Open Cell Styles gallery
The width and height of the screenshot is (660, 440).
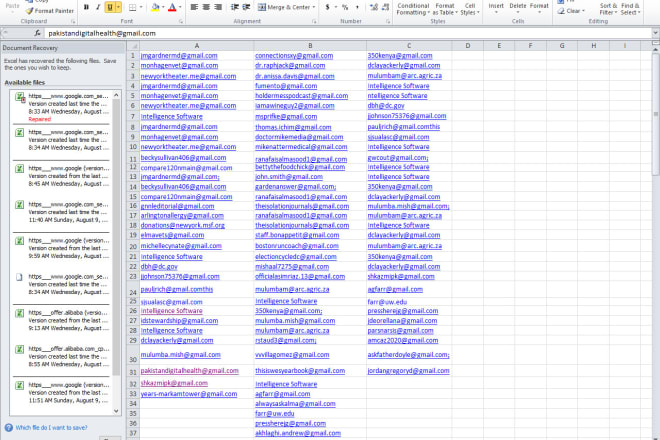pyautogui.click(x=470, y=9)
